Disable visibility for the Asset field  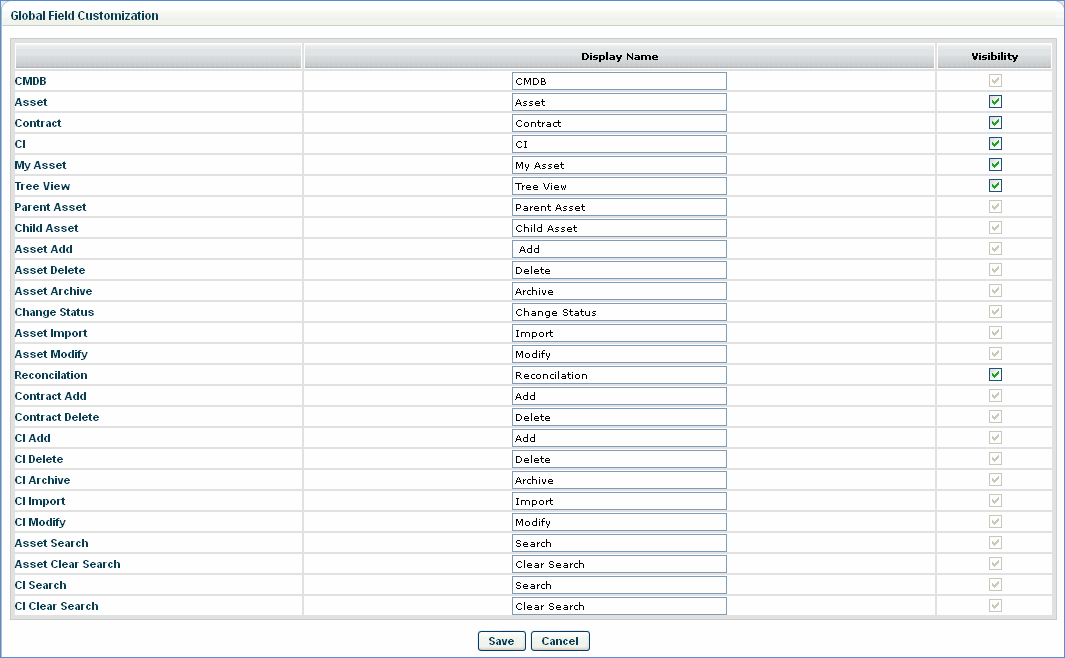994,102
